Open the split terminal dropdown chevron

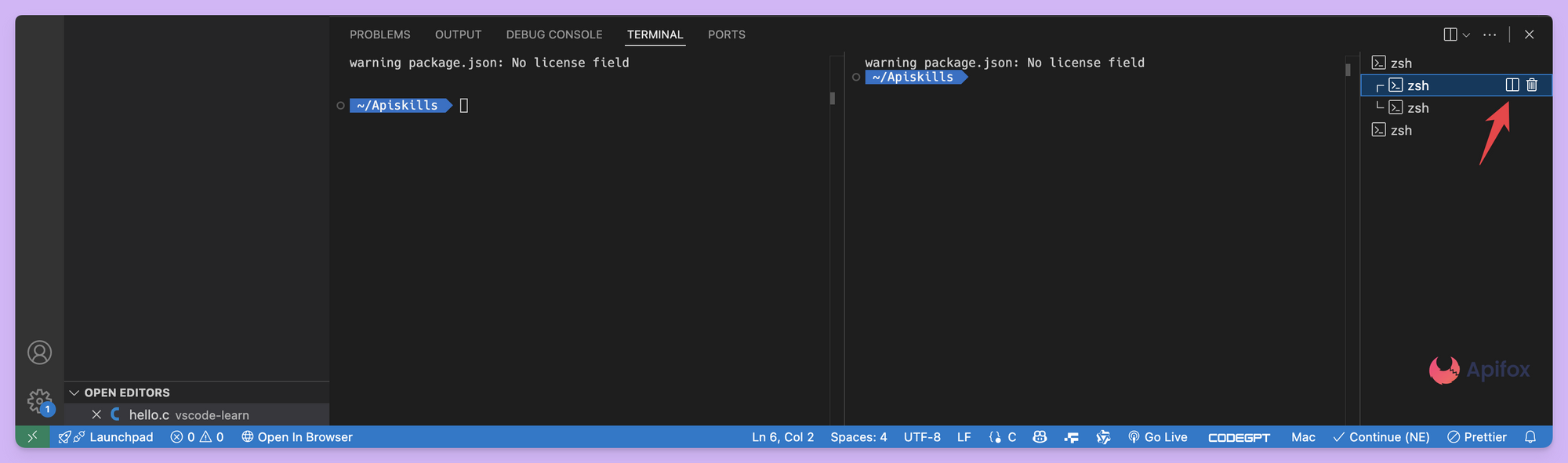pyautogui.click(x=1466, y=34)
